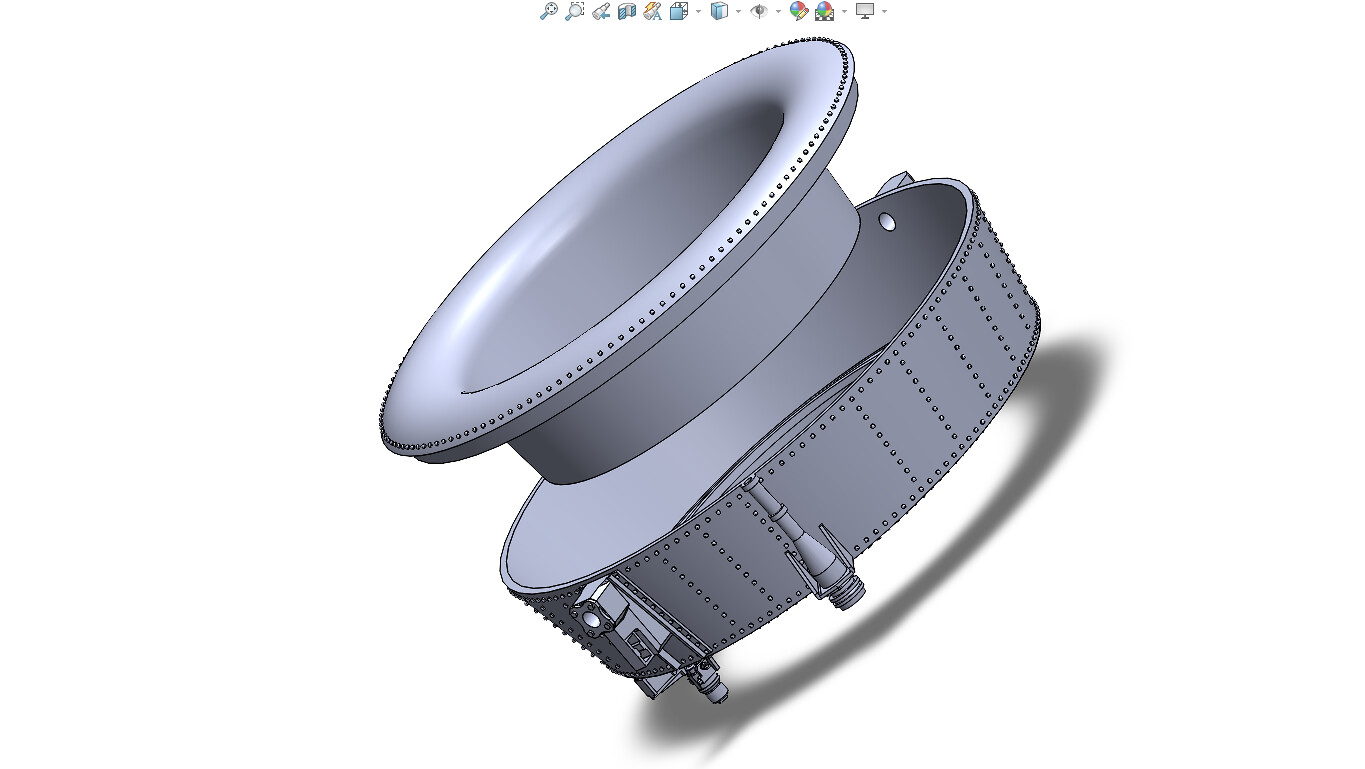Expand the Hide/Show Items dropdown arrow
Image resolution: width=1365 pixels, height=769 pixels.
pyautogui.click(x=778, y=11)
